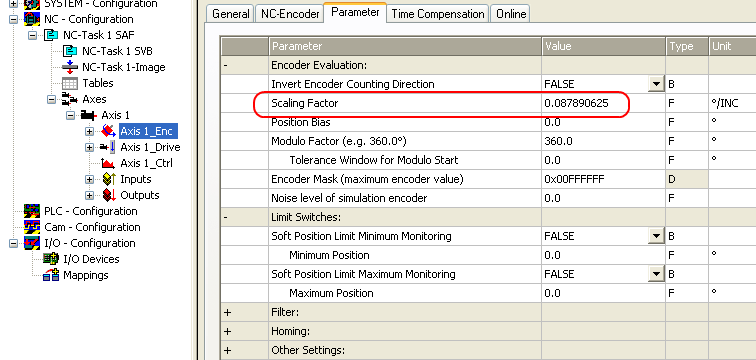Image resolution: width=756 pixels, height=360 pixels.
Task: Expand the Axis 1_Enc node
Action: 90,131
